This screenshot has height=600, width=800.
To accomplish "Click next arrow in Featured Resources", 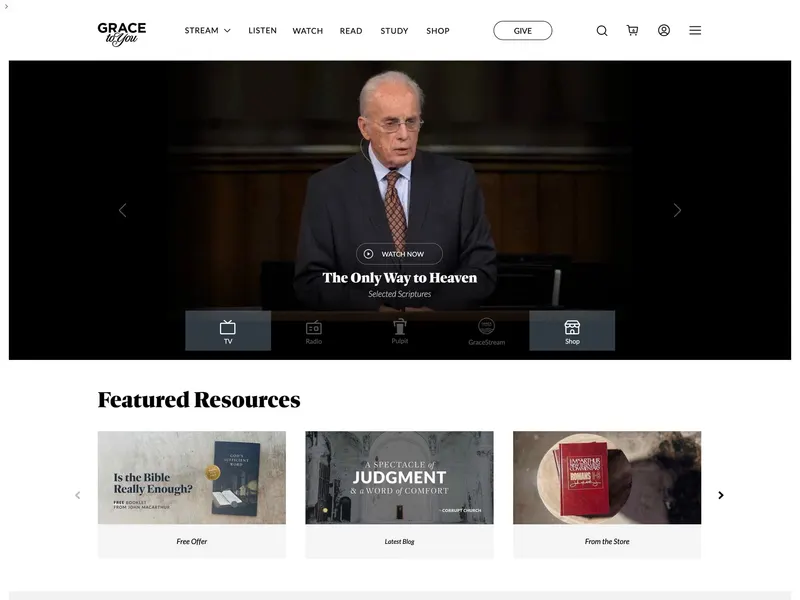I will point(721,495).
